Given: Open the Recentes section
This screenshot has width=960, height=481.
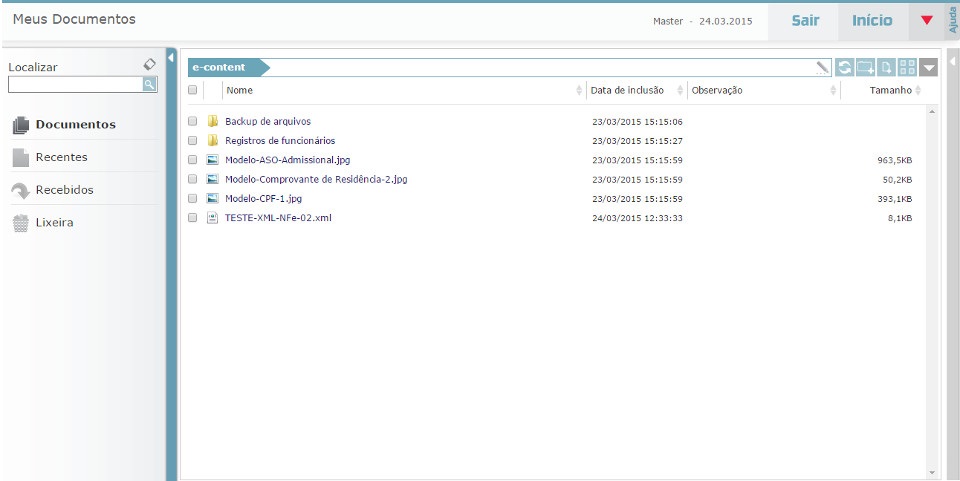Looking at the screenshot, I should 61,157.
